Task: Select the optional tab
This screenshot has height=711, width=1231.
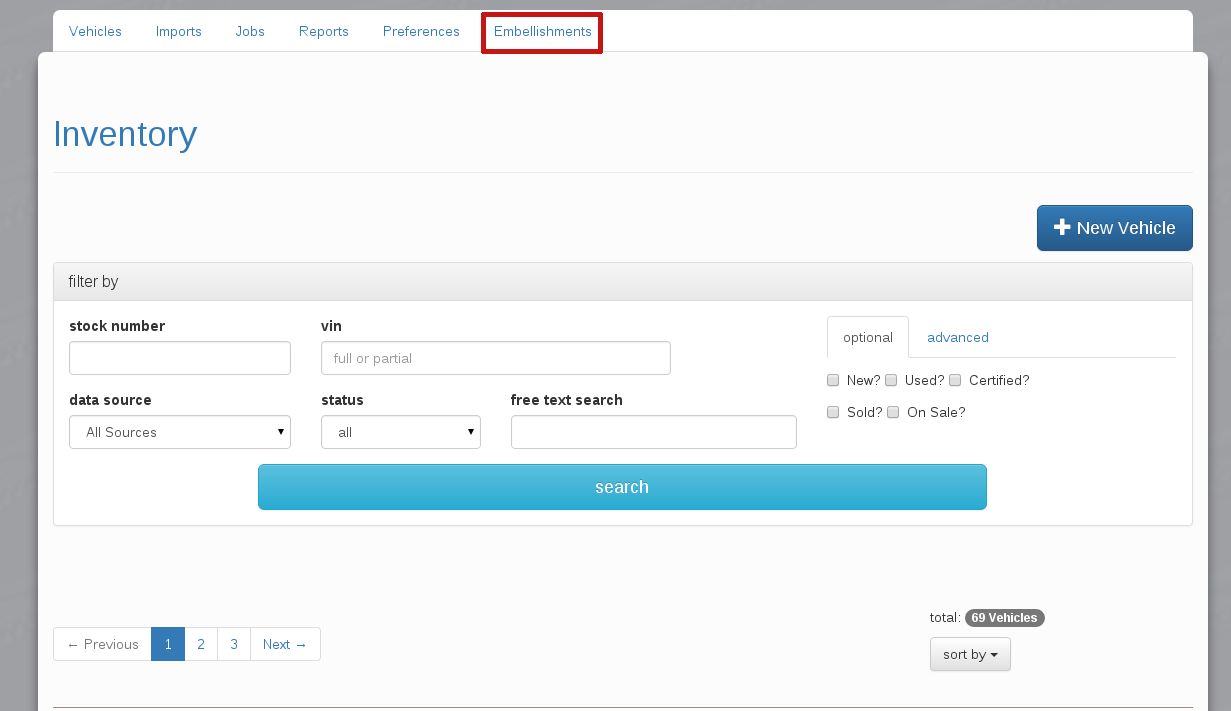Action: 867,338
